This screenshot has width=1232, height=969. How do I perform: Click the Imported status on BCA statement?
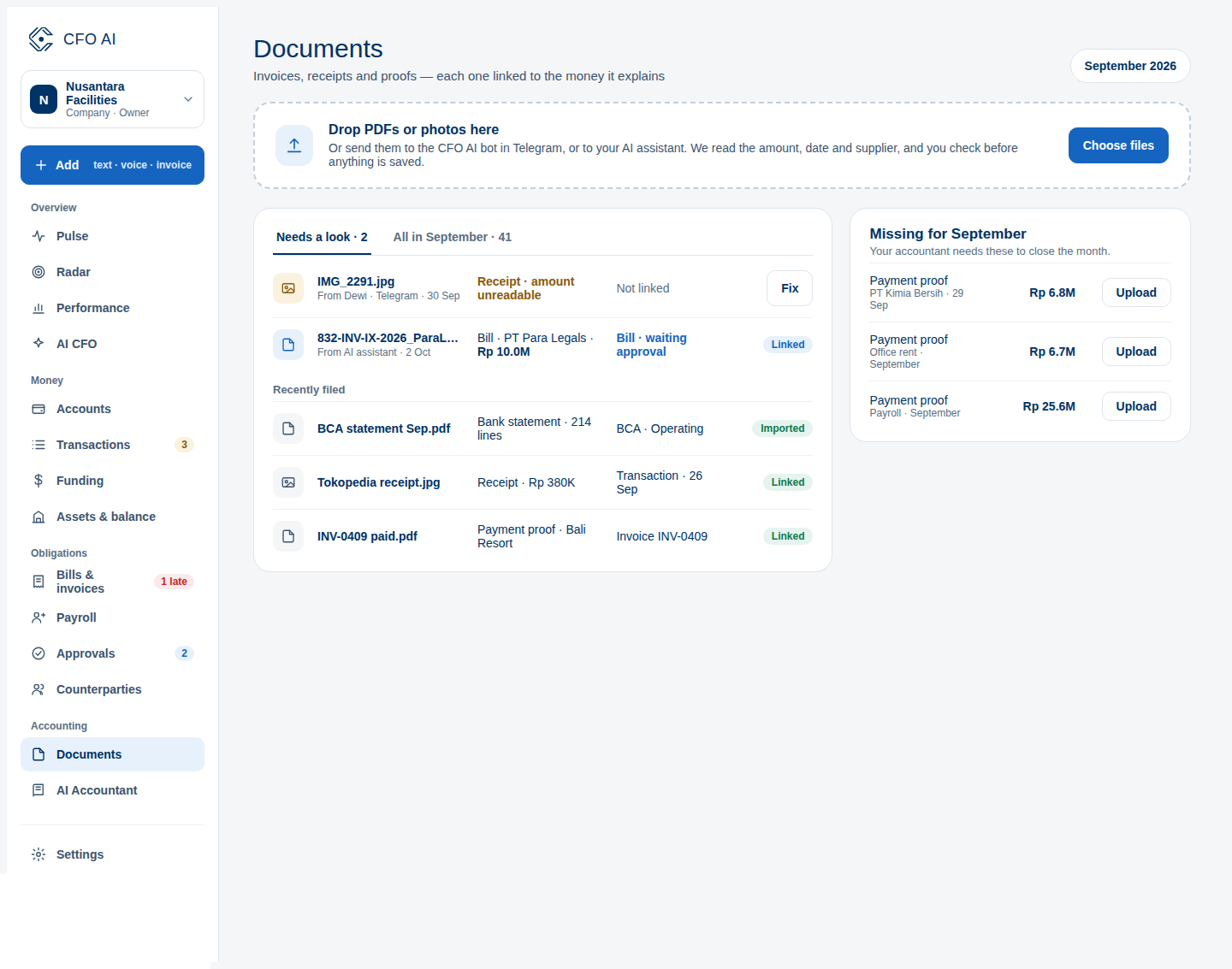pyautogui.click(x=783, y=428)
